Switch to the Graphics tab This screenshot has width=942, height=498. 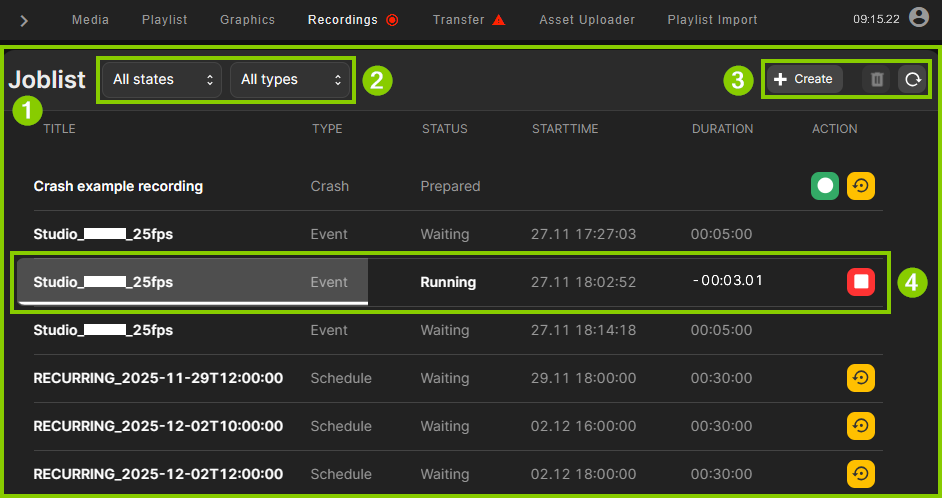tap(248, 20)
